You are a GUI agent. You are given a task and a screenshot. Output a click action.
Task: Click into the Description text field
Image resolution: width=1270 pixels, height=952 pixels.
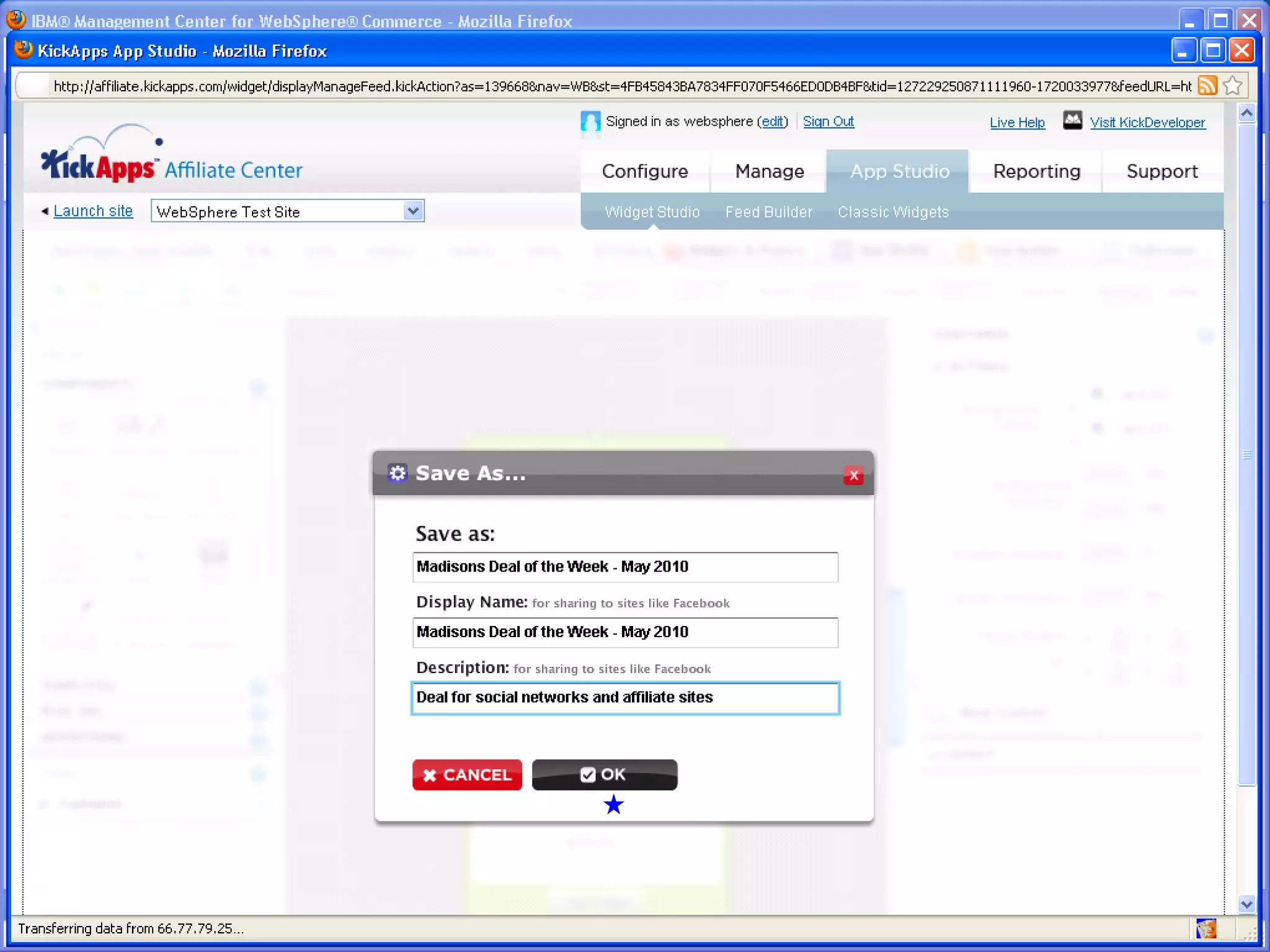[x=625, y=698]
